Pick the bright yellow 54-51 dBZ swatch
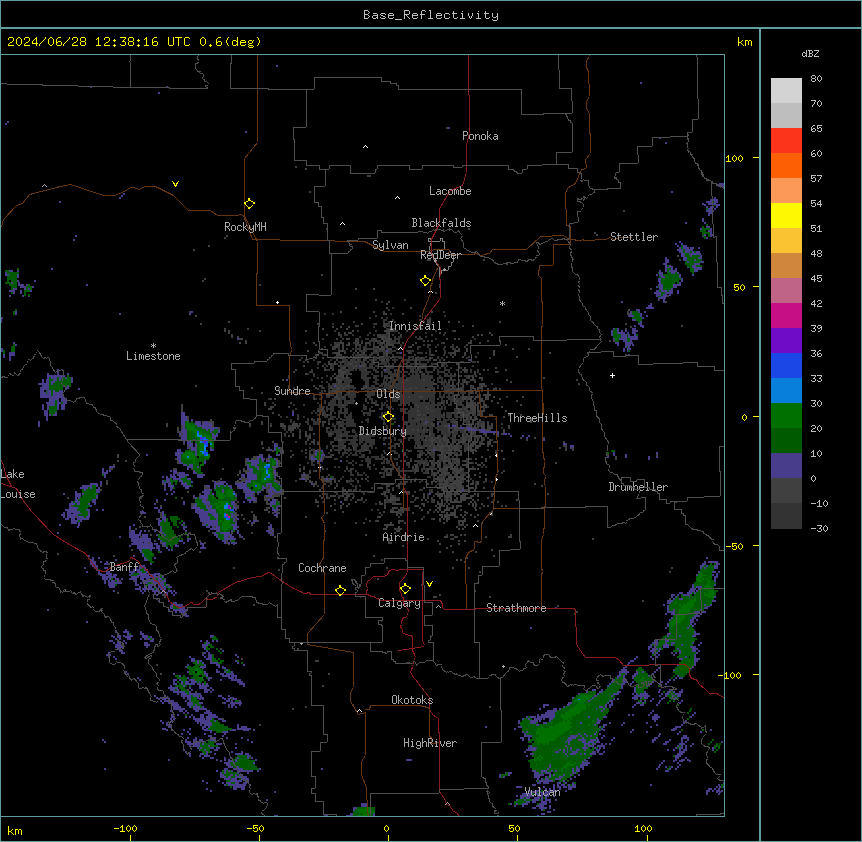Screen dimensions: 862x842 786,215
